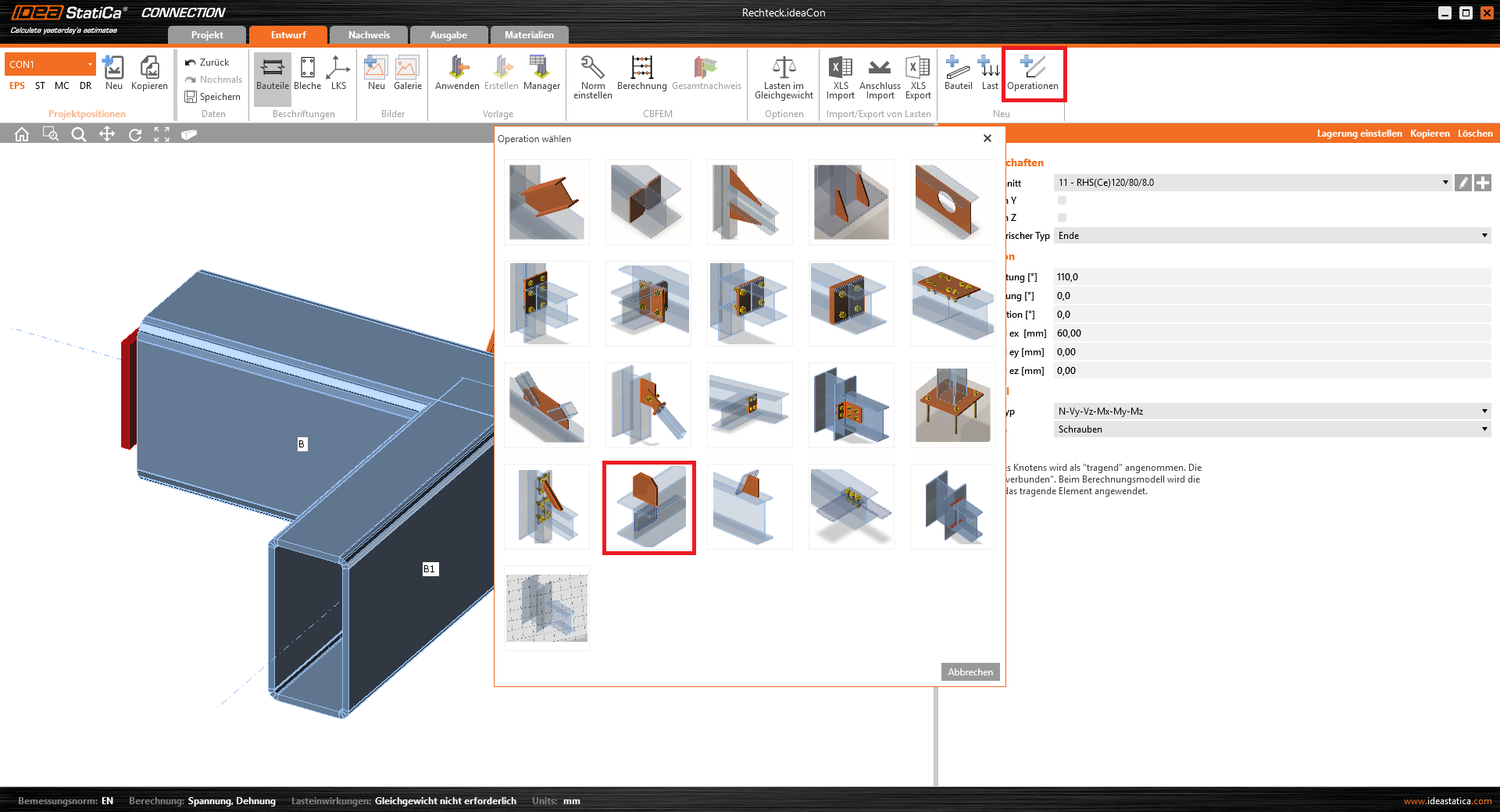Click the home view icon
Image resolution: width=1500 pixels, height=812 pixels.
click(22, 134)
